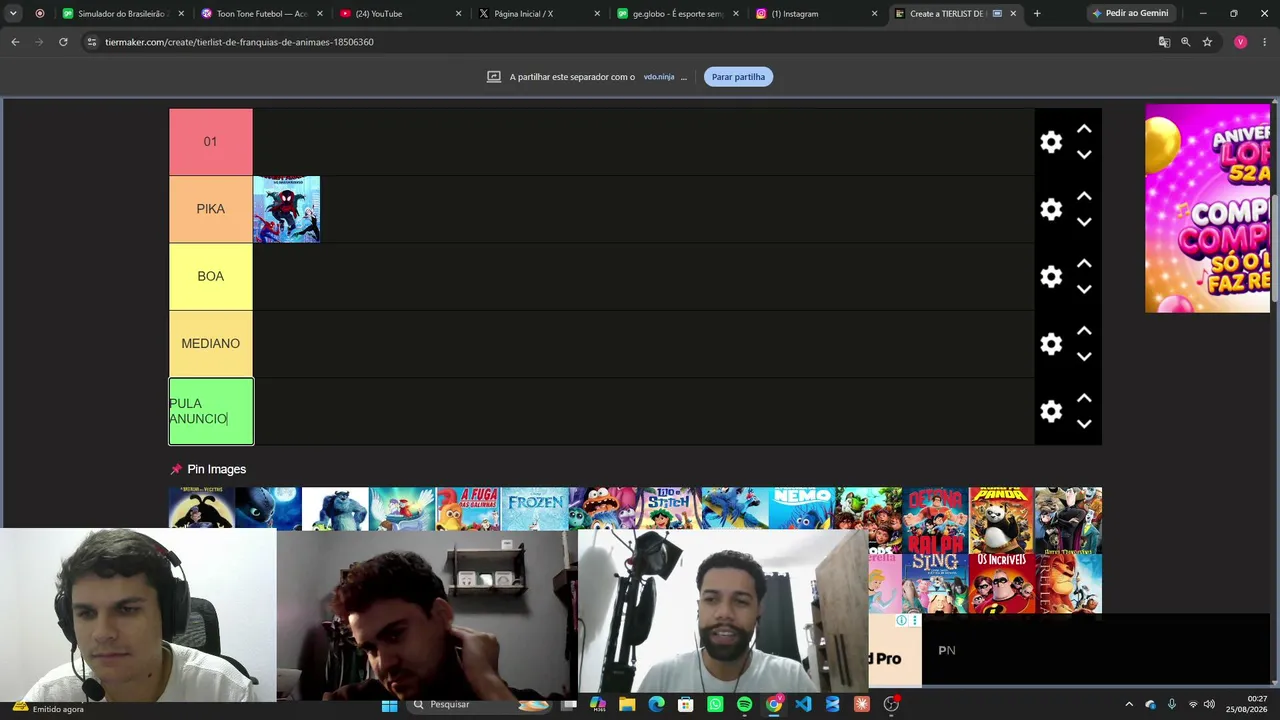Pick the Nemo image
Viewport: 1280px width, 720px height.
801,509
